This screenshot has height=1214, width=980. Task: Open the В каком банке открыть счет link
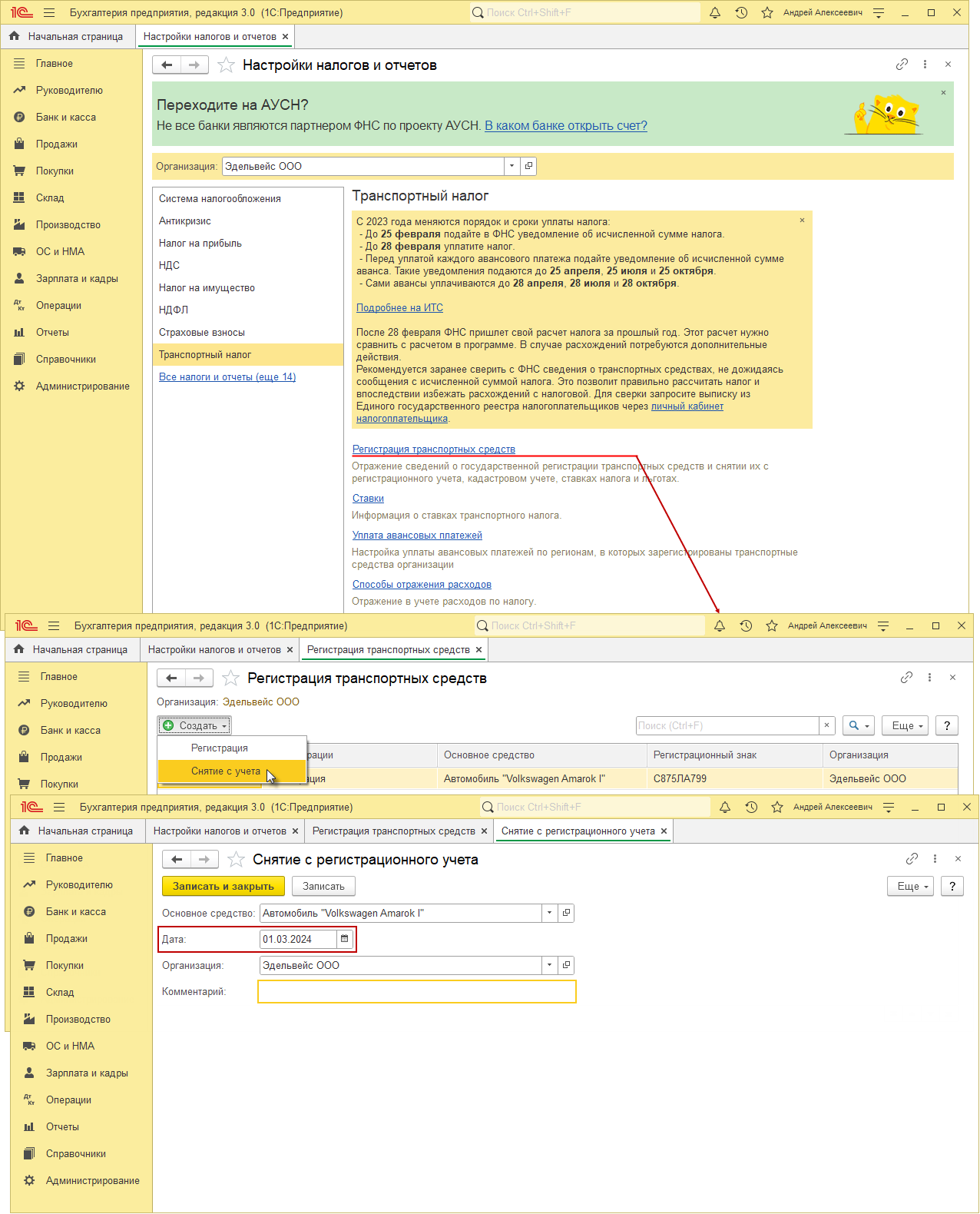(566, 126)
